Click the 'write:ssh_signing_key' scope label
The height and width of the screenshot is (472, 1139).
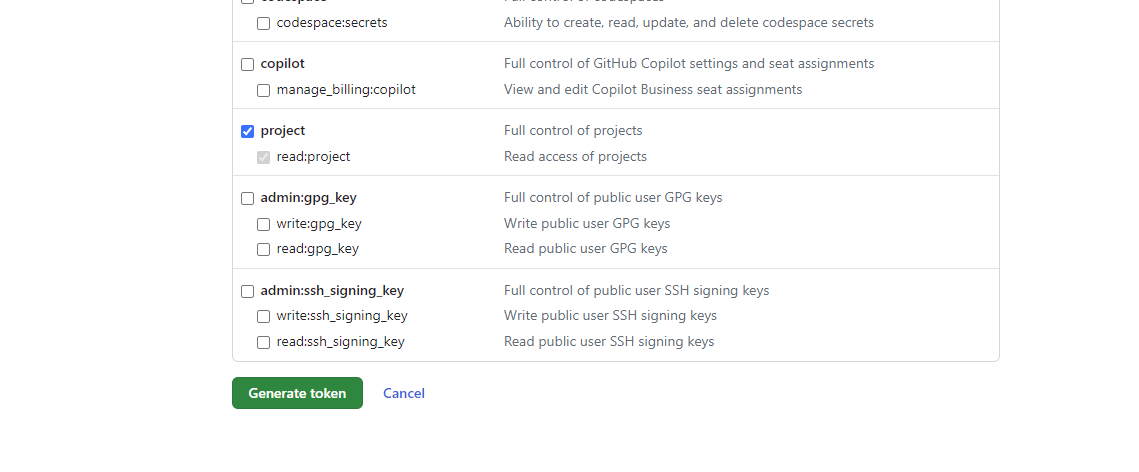click(342, 316)
